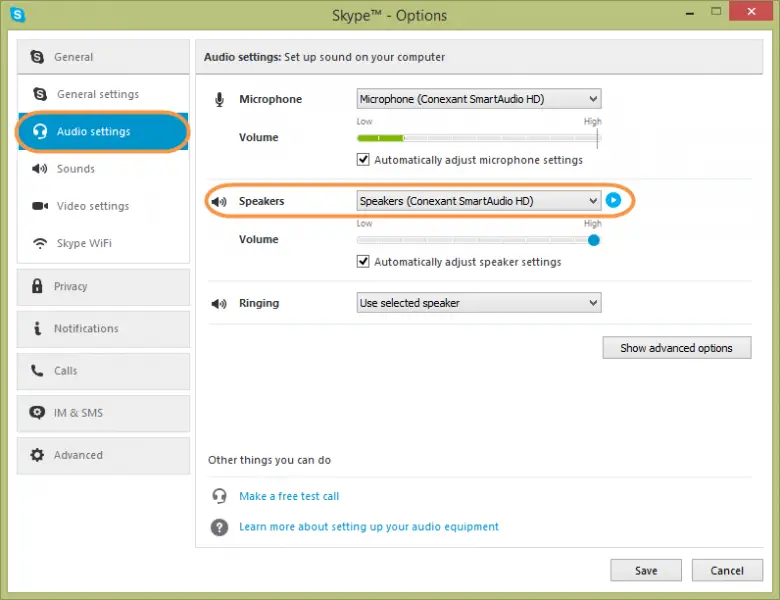Click the speaker volume slider handle
The image size is (780, 600).
point(593,240)
